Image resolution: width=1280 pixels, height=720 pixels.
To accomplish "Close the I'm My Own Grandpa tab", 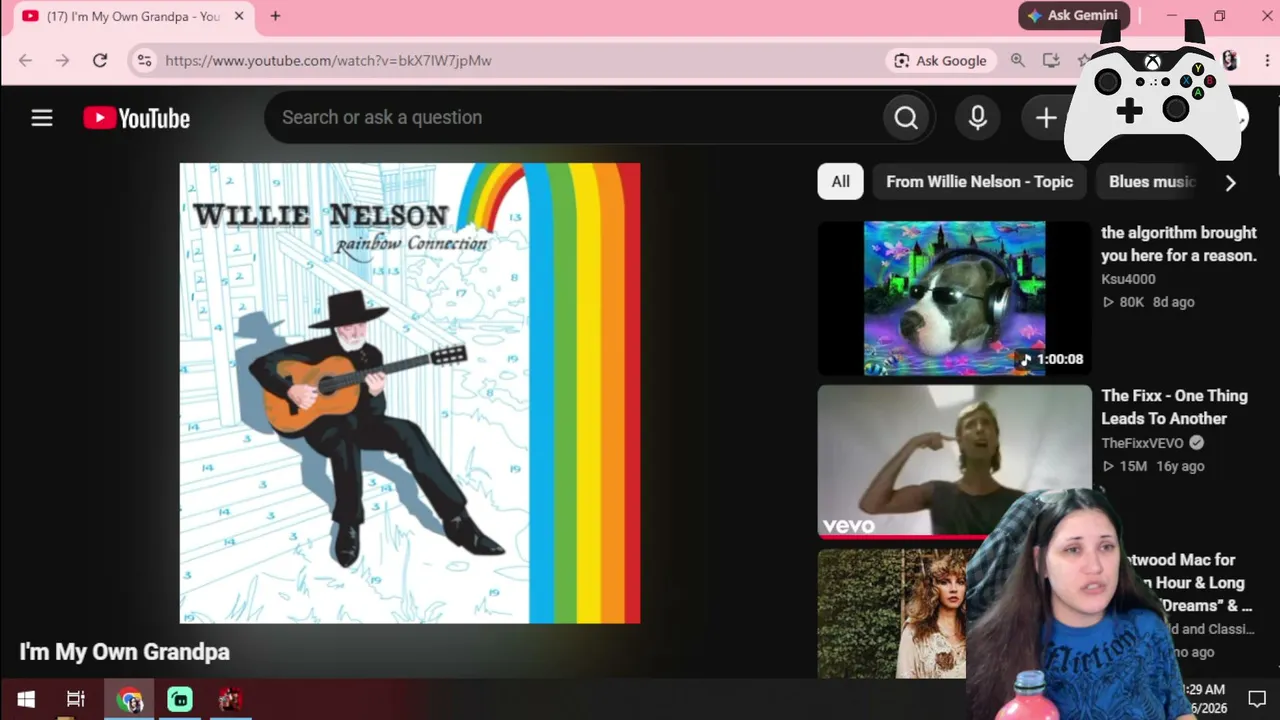I will 239,16.
